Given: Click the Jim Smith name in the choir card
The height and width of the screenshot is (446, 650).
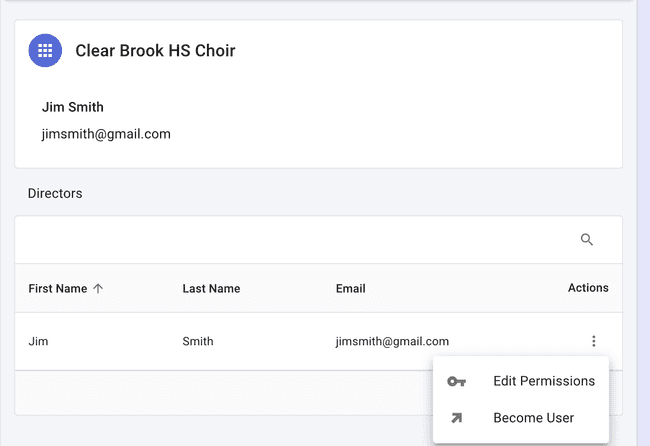Looking at the screenshot, I should click(x=73, y=107).
